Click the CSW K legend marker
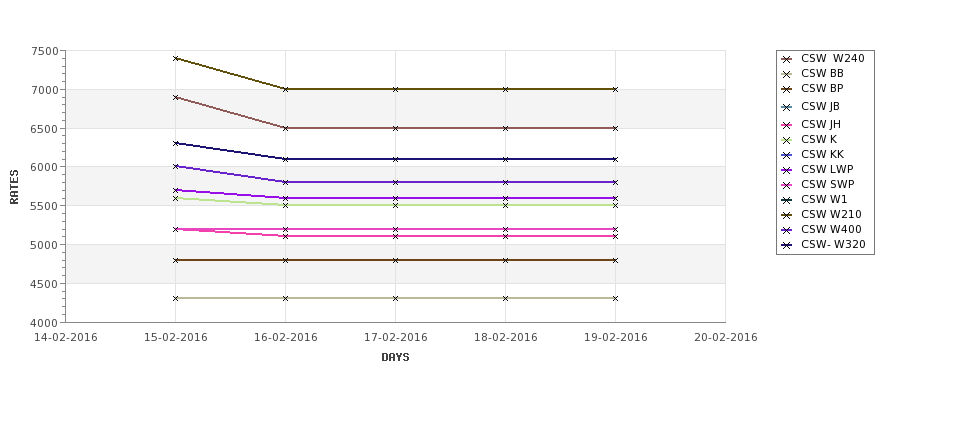This screenshot has height=429, width=975. click(x=787, y=140)
